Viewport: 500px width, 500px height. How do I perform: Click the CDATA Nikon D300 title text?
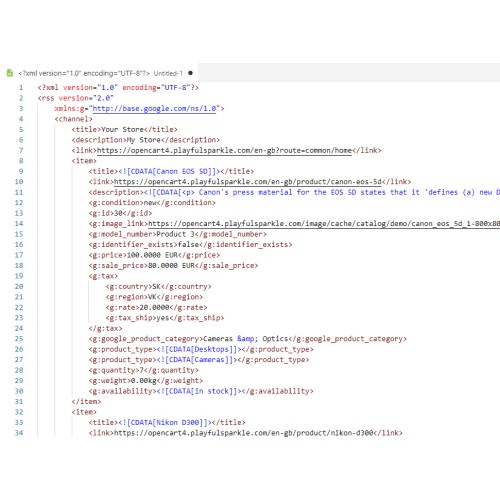pos(167,423)
